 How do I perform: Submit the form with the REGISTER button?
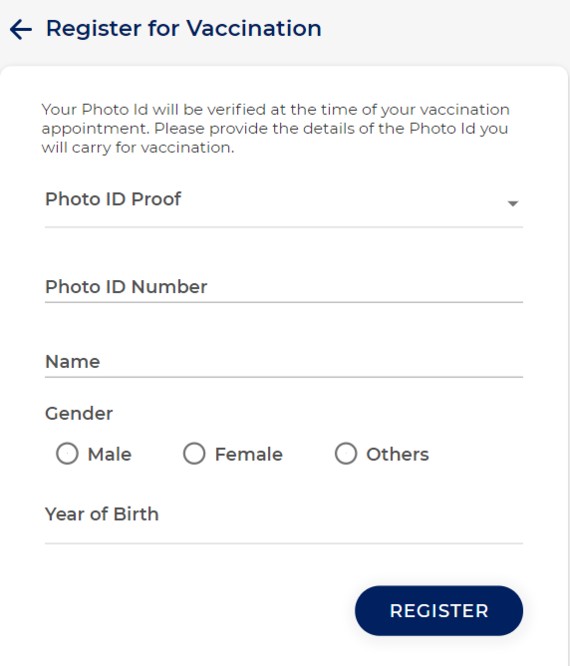pyautogui.click(x=439, y=611)
